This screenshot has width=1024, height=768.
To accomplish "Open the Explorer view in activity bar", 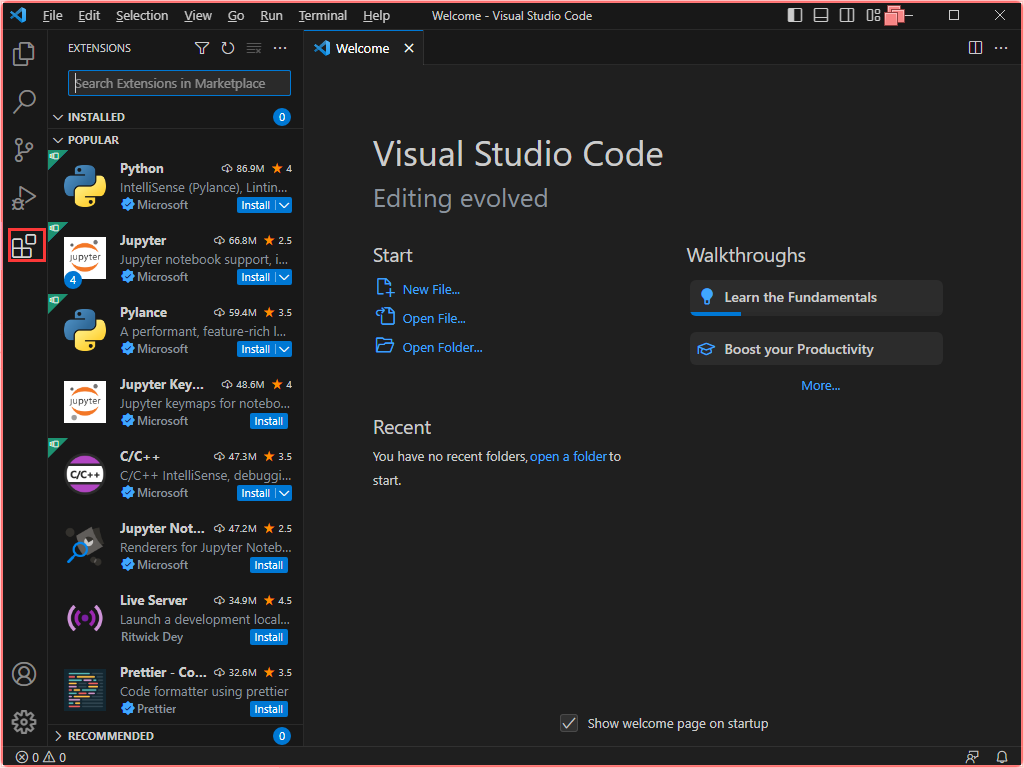I will pos(24,54).
